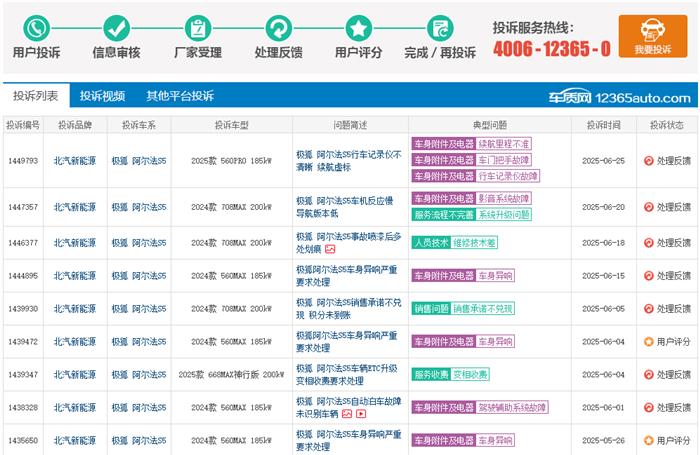
Task: Open the 投诉列表 tab
Action: [x=36, y=96]
